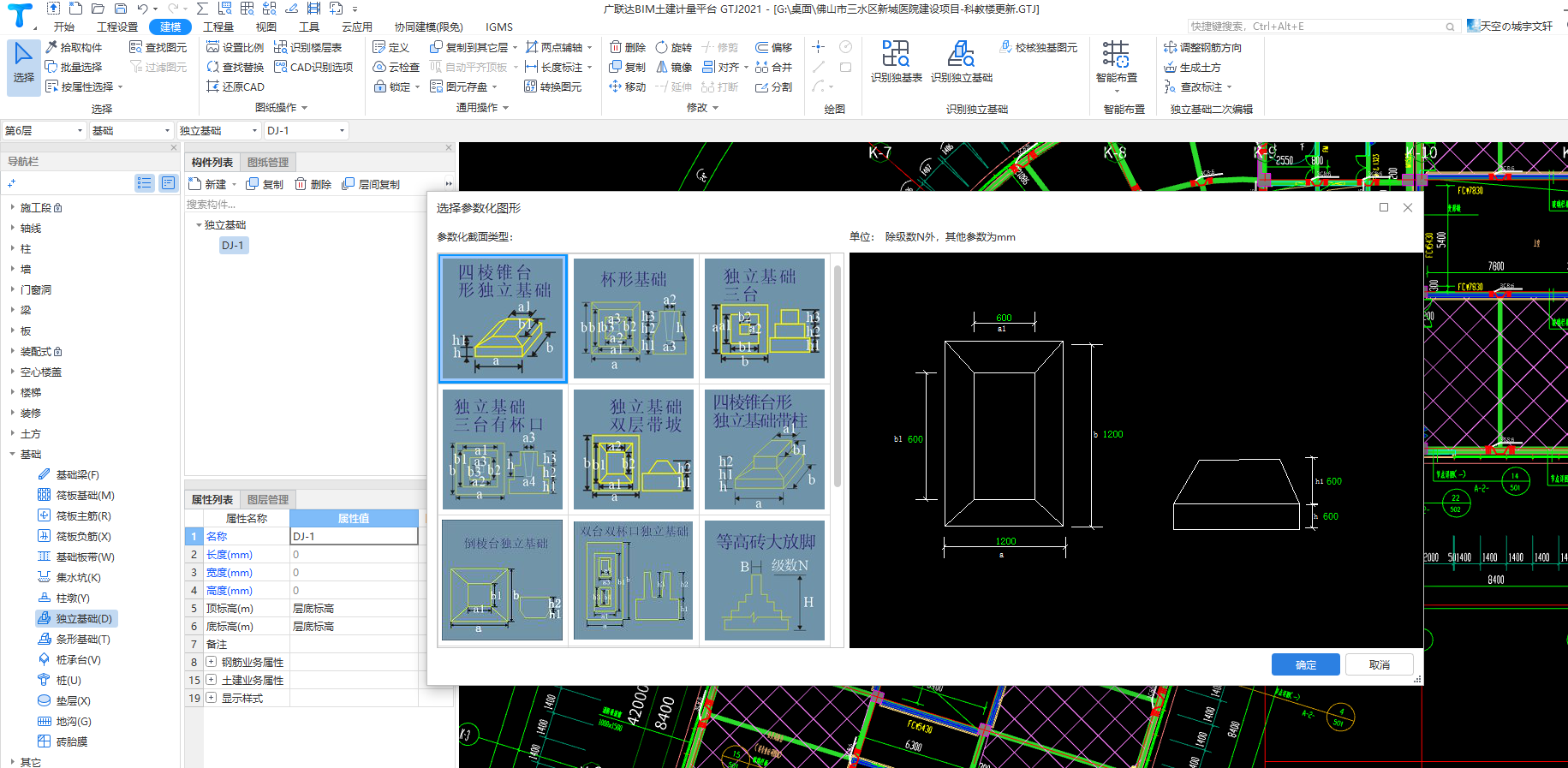
Task: Click the parametric section list scrollbar
Action: click(x=837, y=377)
